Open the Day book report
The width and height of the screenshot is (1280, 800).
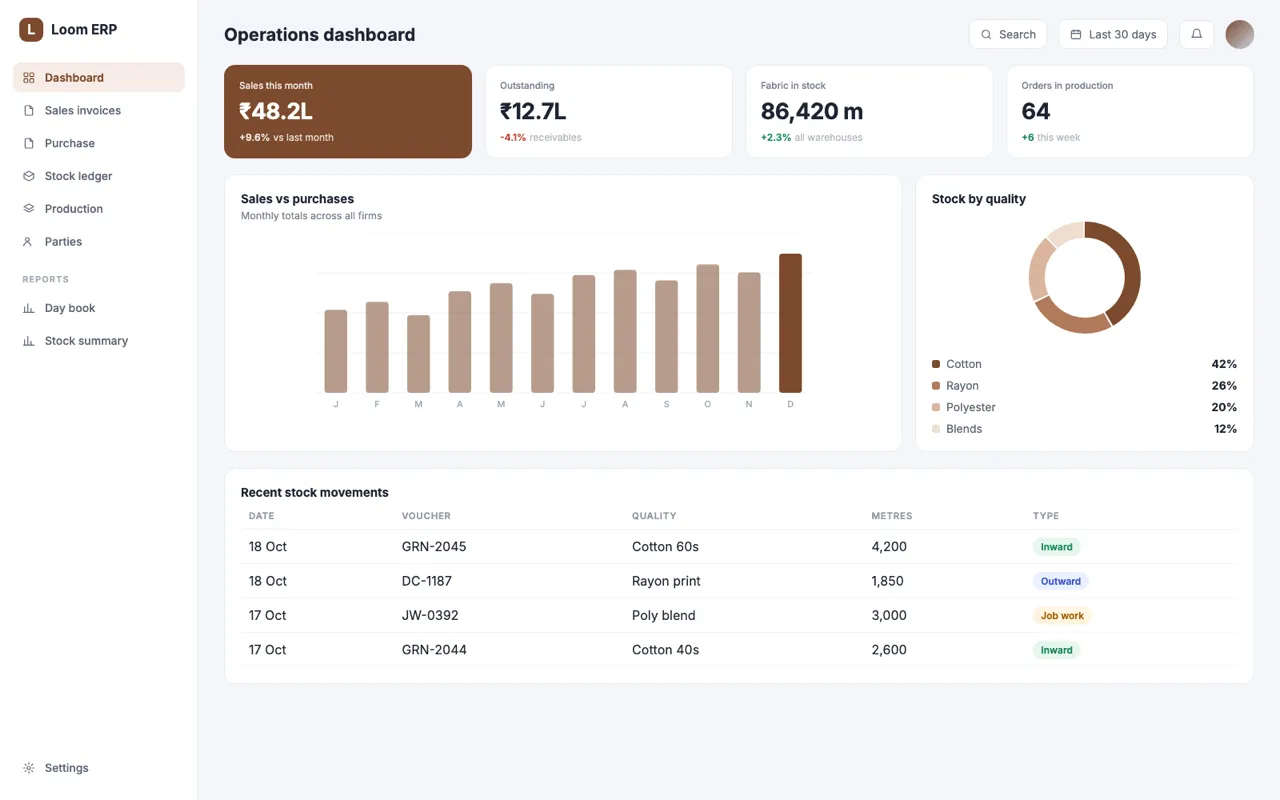tap(99, 308)
